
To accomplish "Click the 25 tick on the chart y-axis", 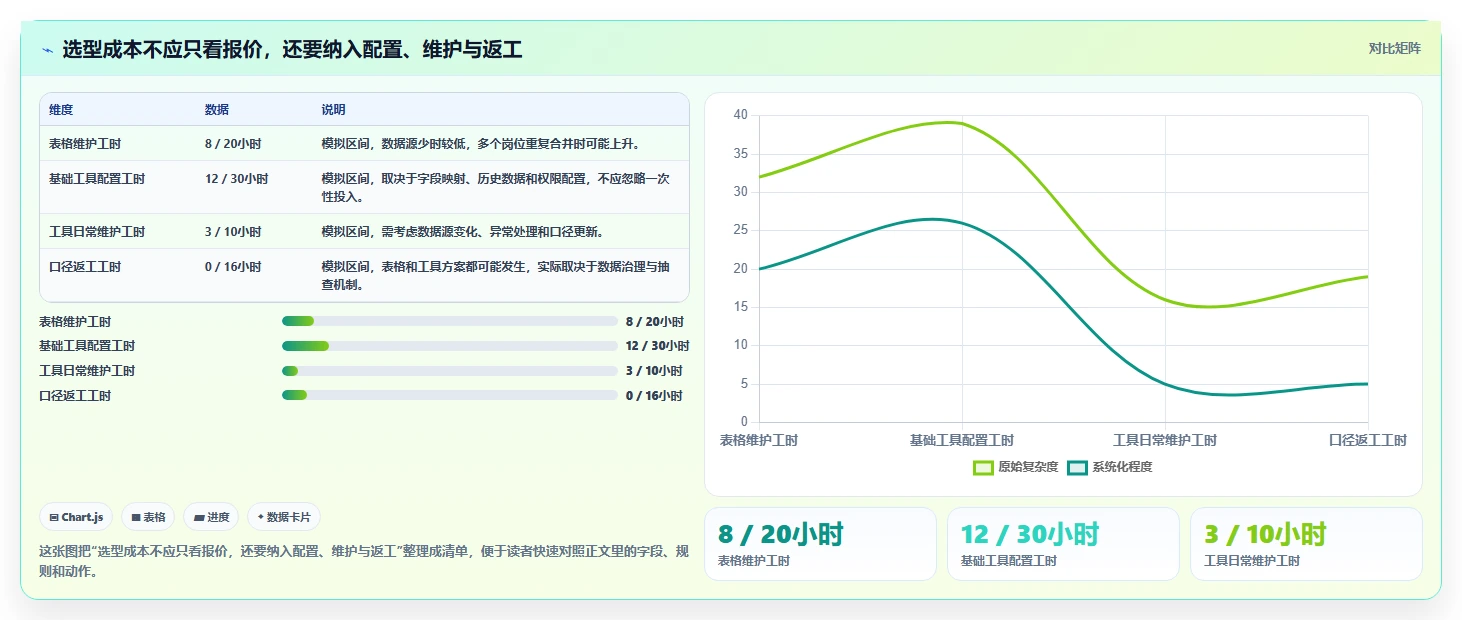I will coord(740,230).
